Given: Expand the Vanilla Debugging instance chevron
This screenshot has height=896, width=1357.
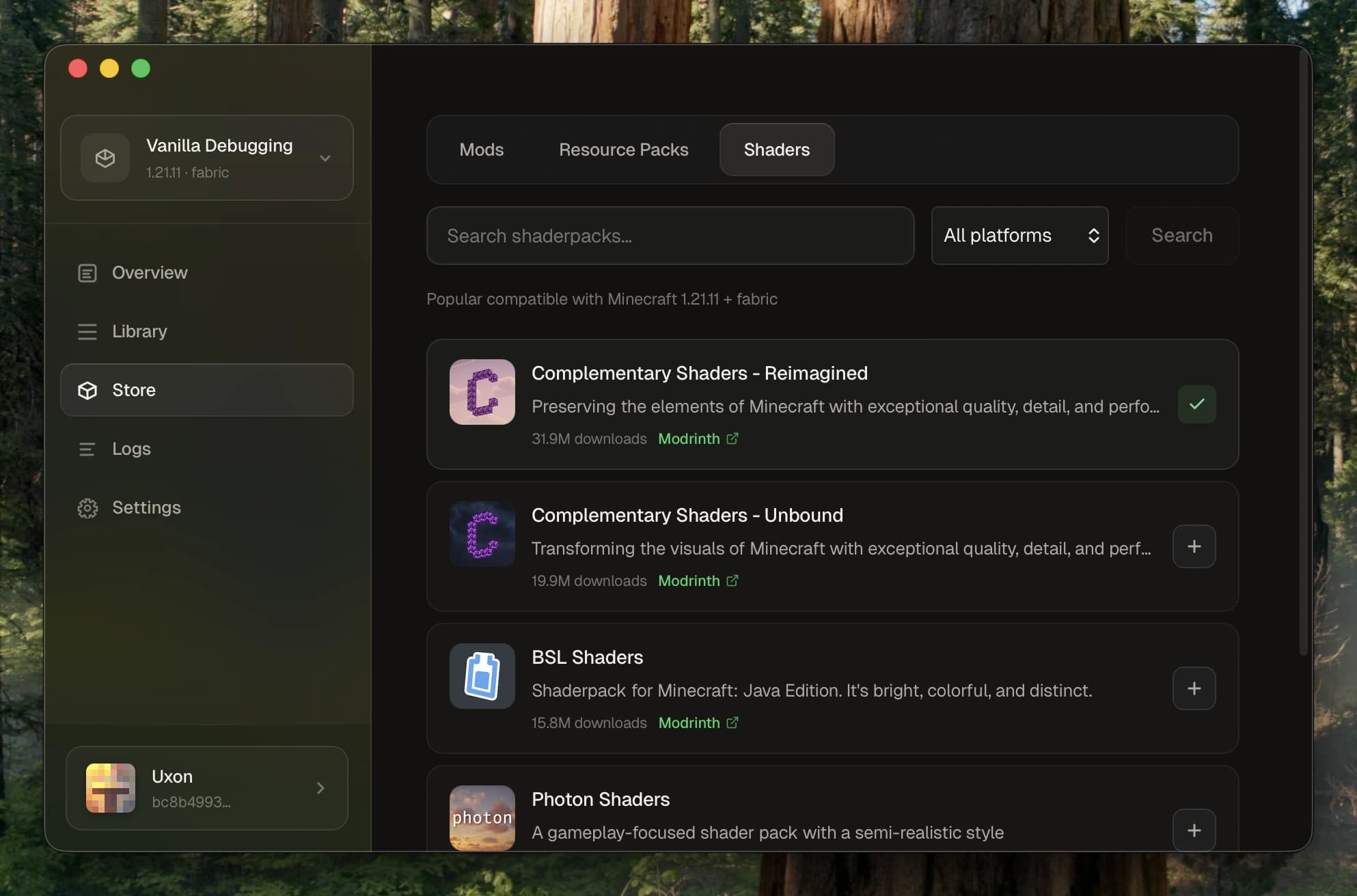Looking at the screenshot, I should pos(326,158).
